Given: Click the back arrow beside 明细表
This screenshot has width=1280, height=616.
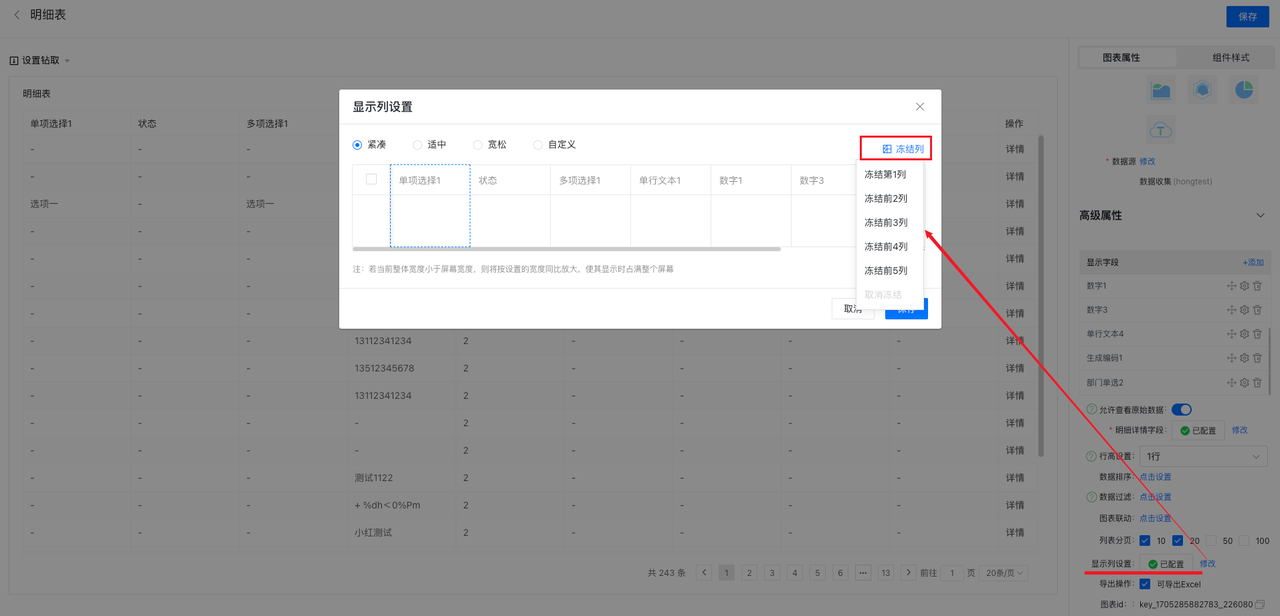Looking at the screenshot, I should point(16,15).
